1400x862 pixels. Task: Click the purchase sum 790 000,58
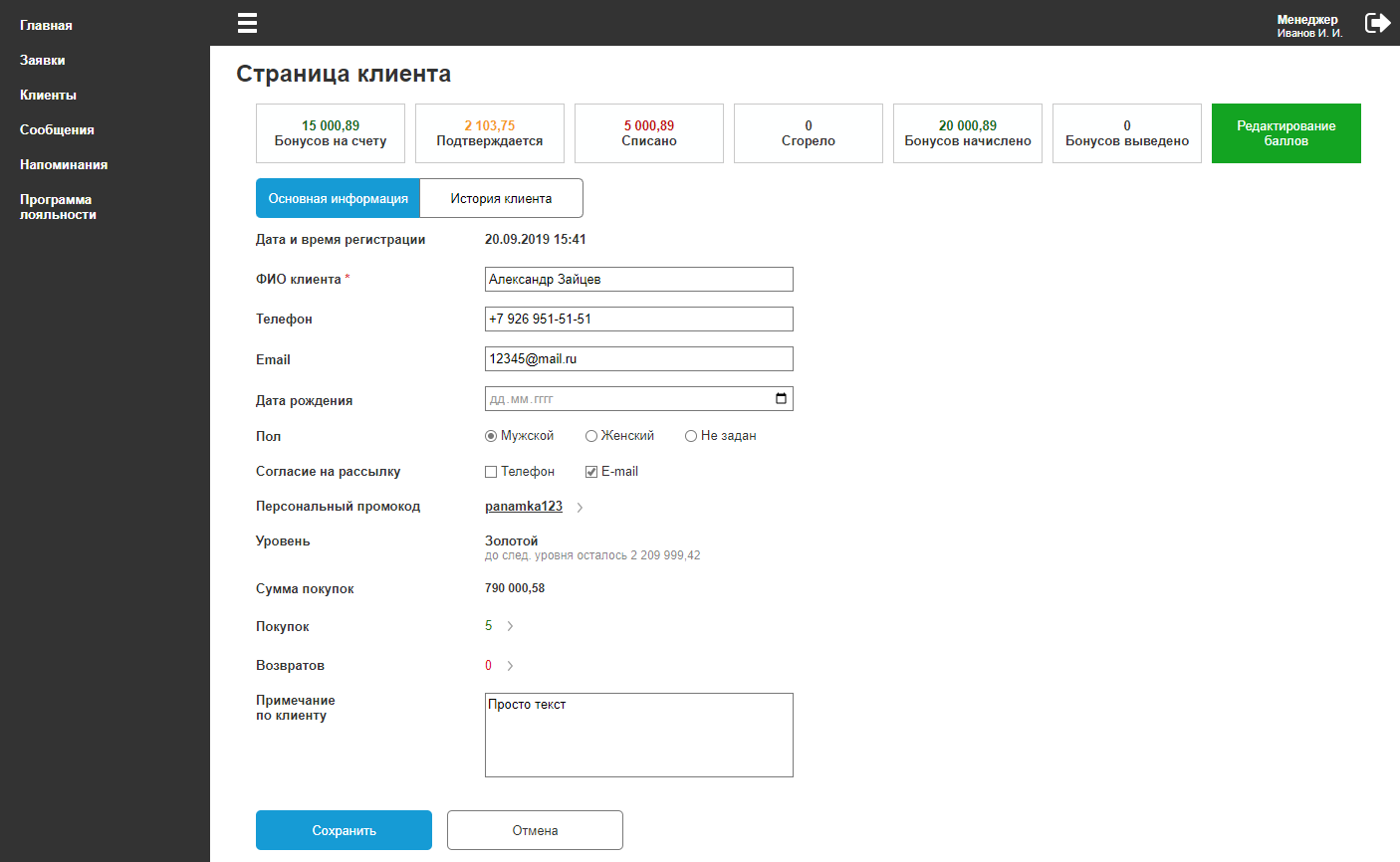tap(515, 588)
